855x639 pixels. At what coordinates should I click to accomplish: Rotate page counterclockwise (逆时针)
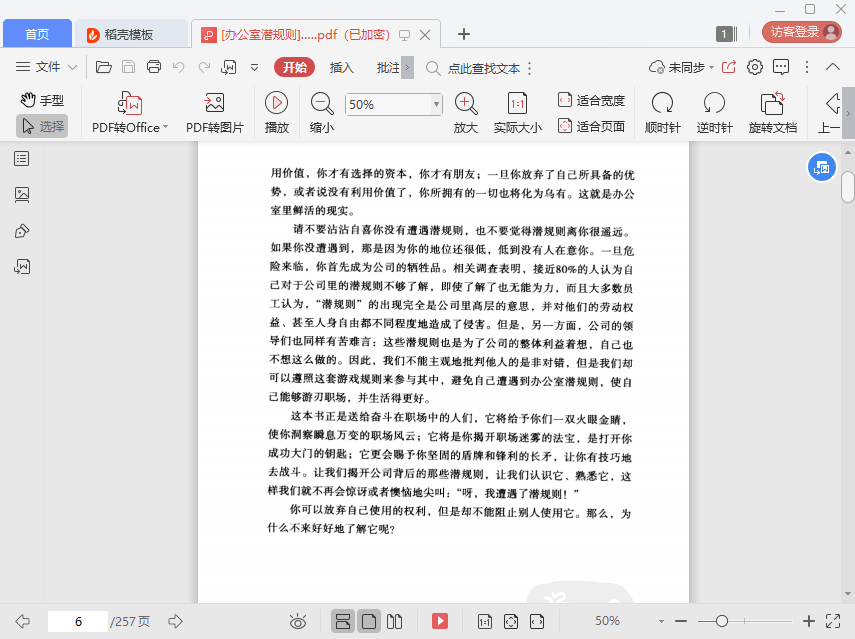click(x=714, y=113)
